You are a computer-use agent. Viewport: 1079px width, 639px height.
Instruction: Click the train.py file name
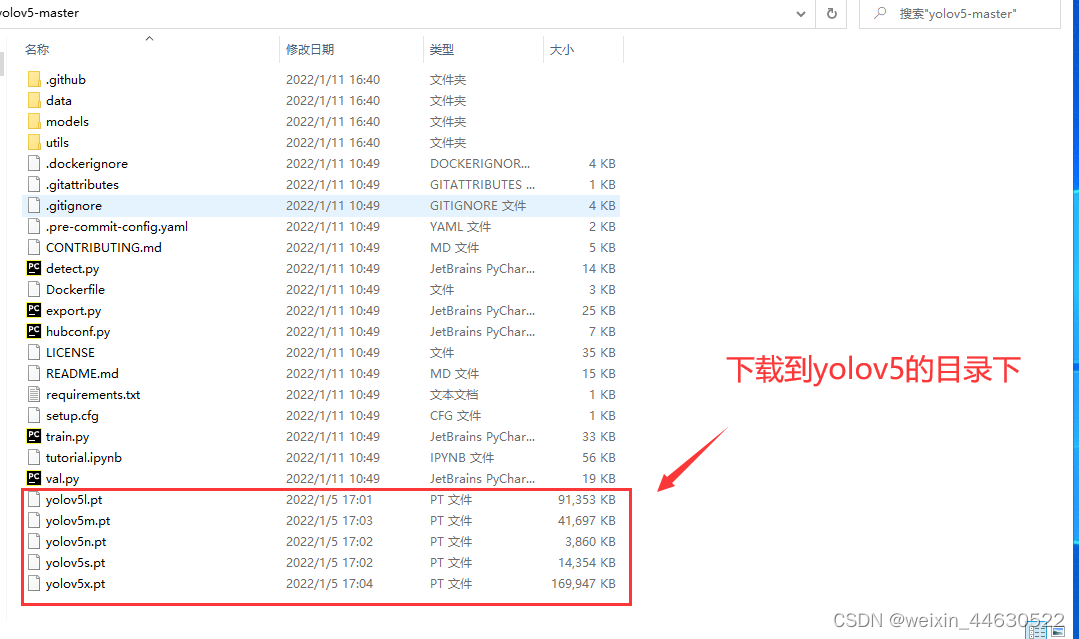pos(67,436)
